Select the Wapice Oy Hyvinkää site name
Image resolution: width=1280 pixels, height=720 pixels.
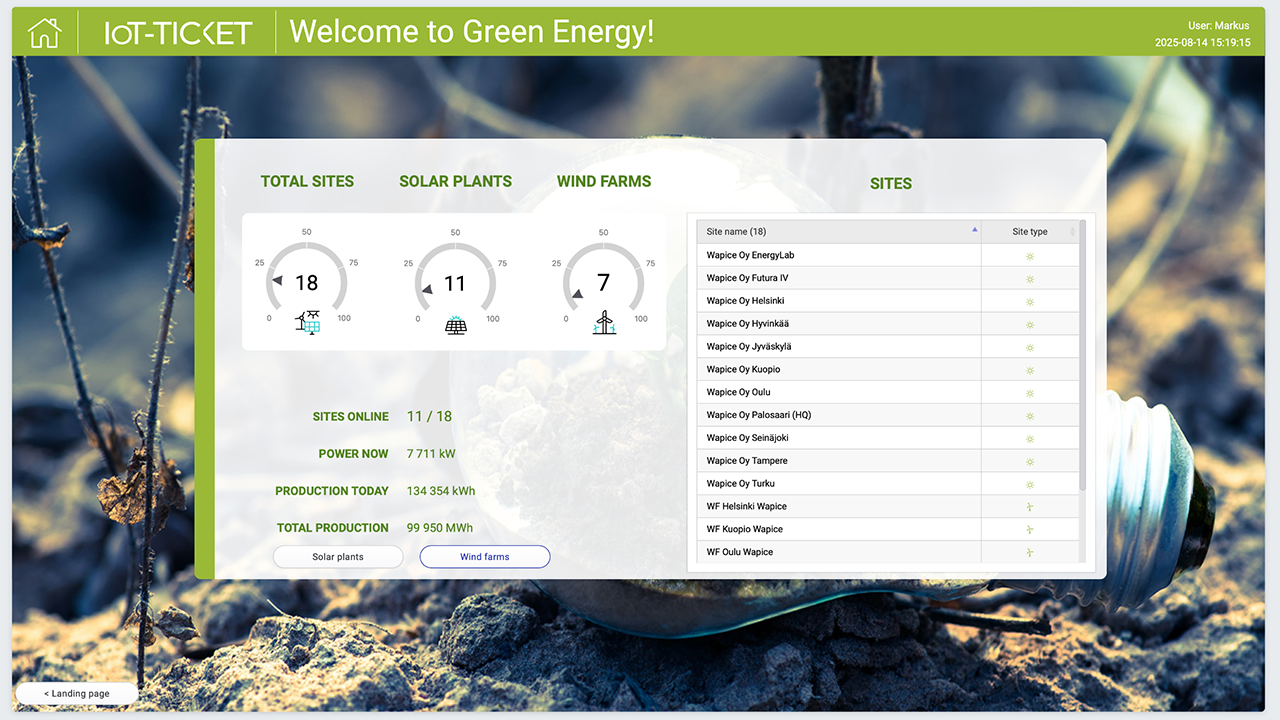tap(747, 325)
